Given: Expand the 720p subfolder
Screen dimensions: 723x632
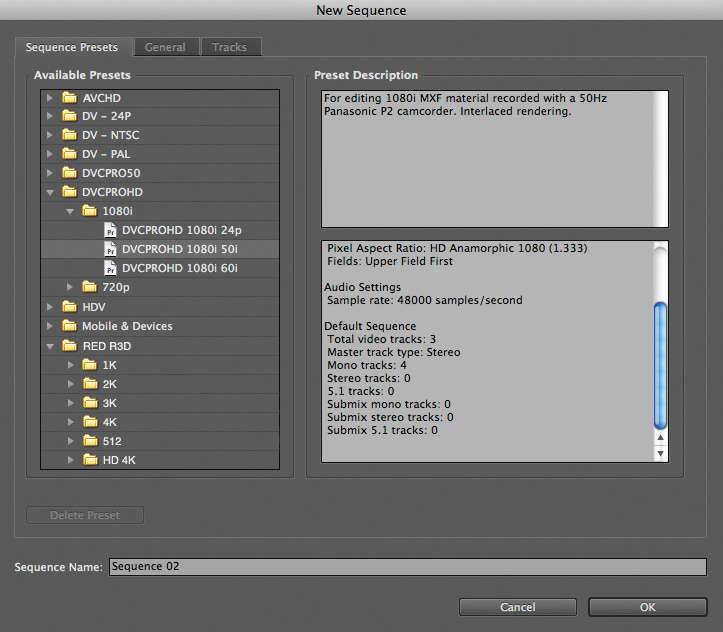Looking at the screenshot, I should click(x=70, y=287).
